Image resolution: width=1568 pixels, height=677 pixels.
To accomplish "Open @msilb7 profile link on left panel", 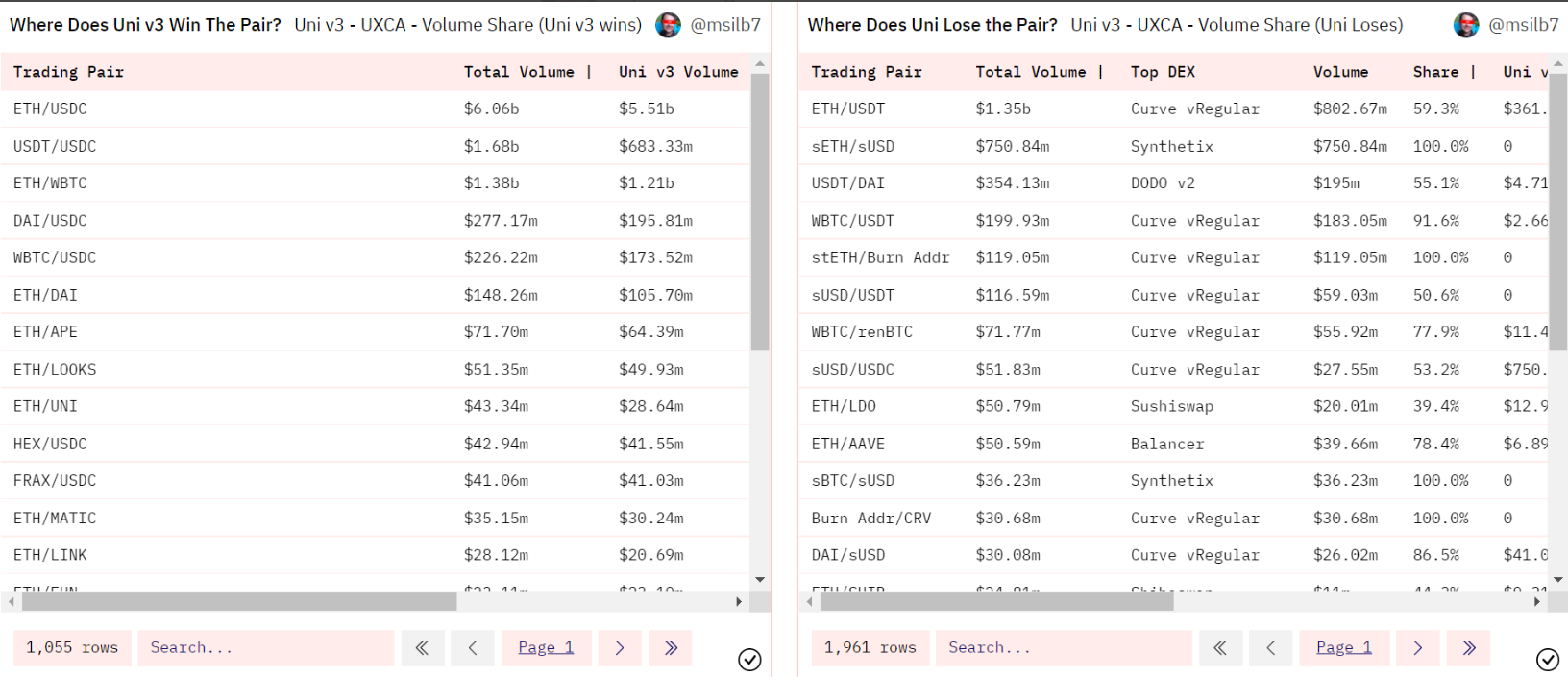I will tap(725, 25).
